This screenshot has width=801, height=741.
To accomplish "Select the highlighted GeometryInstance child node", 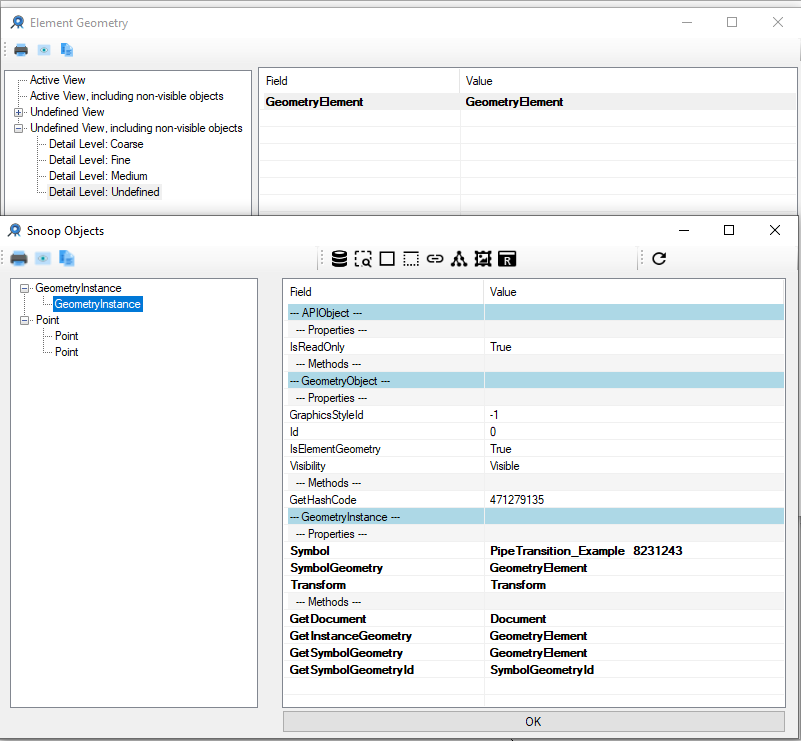I will (98, 304).
